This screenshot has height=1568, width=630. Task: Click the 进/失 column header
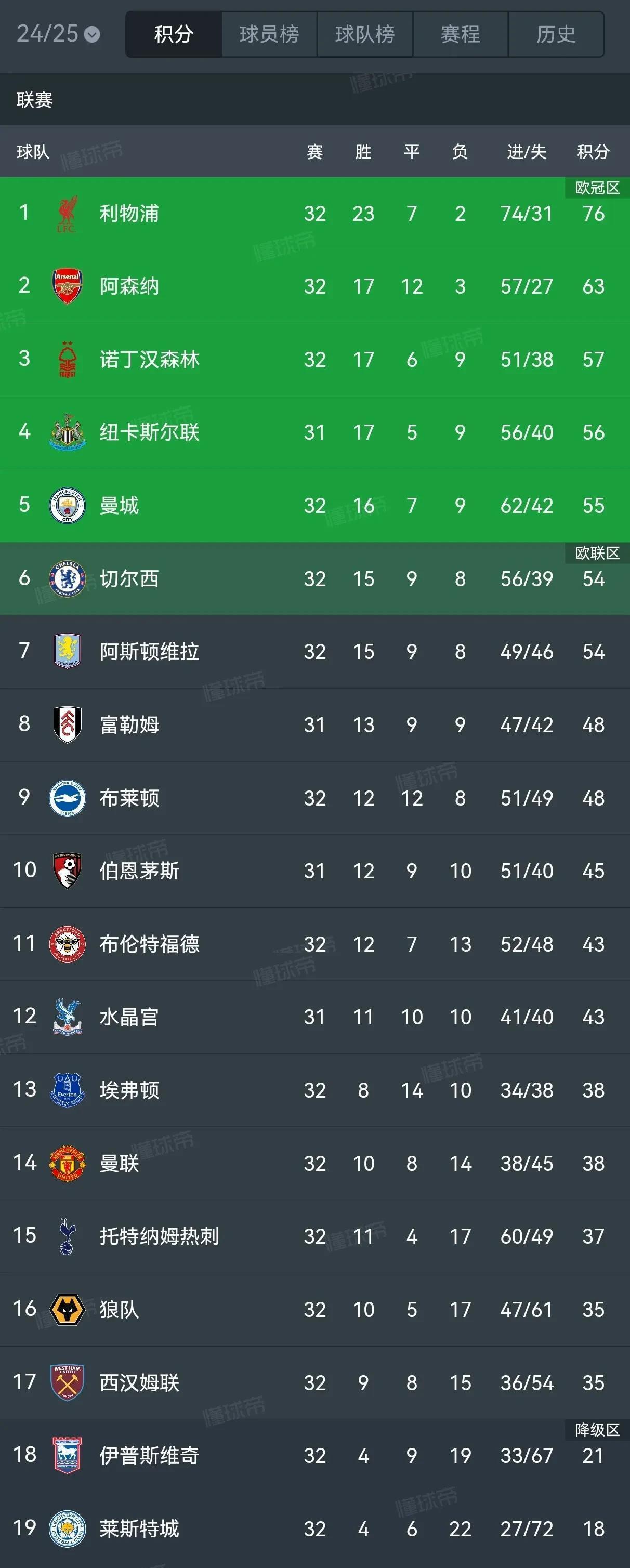tap(527, 152)
